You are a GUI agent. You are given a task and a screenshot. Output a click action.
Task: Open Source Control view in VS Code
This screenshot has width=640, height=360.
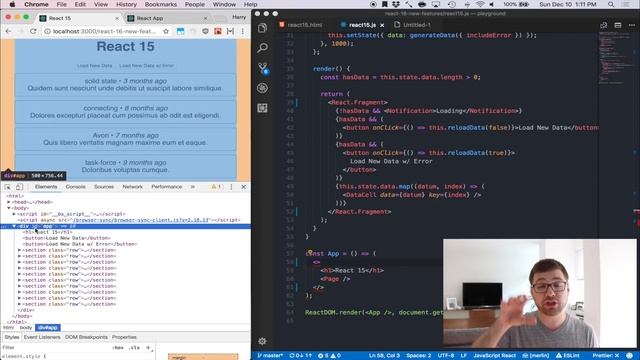(263, 68)
